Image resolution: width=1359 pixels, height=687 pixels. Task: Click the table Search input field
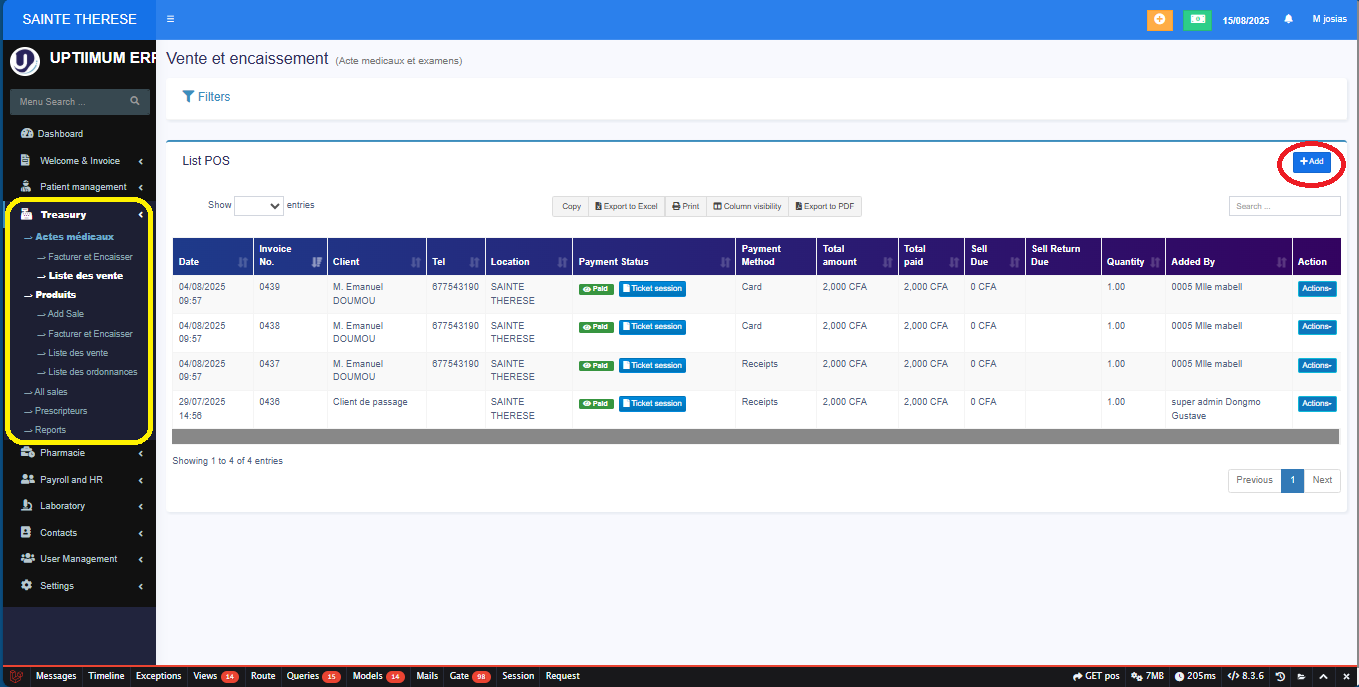pos(1284,206)
